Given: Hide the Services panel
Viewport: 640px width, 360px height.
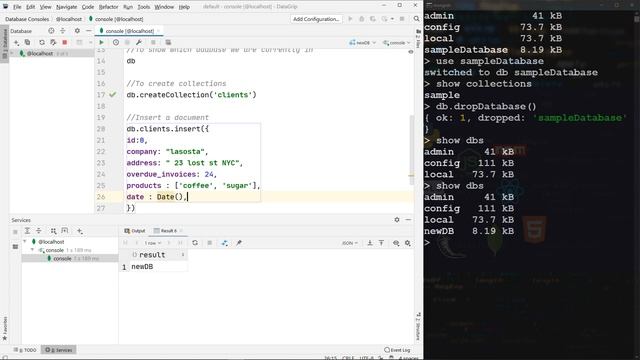Looking at the screenshot, I should pyautogui.click(x=408, y=220).
